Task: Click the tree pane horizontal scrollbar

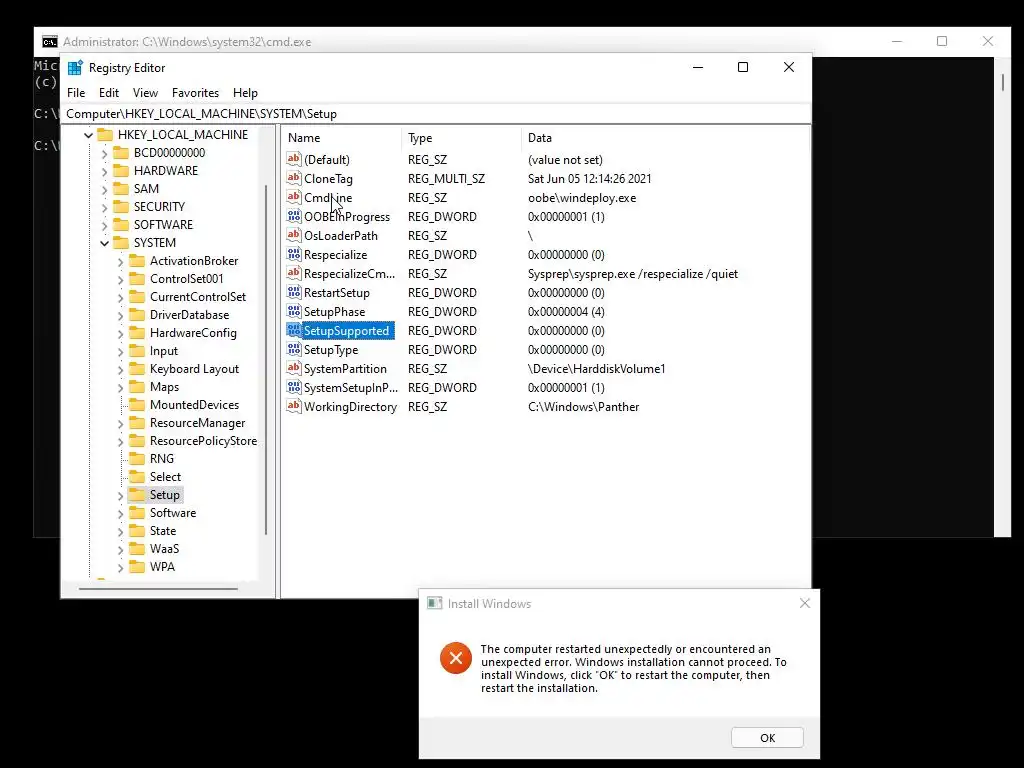Action: click(x=158, y=588)
